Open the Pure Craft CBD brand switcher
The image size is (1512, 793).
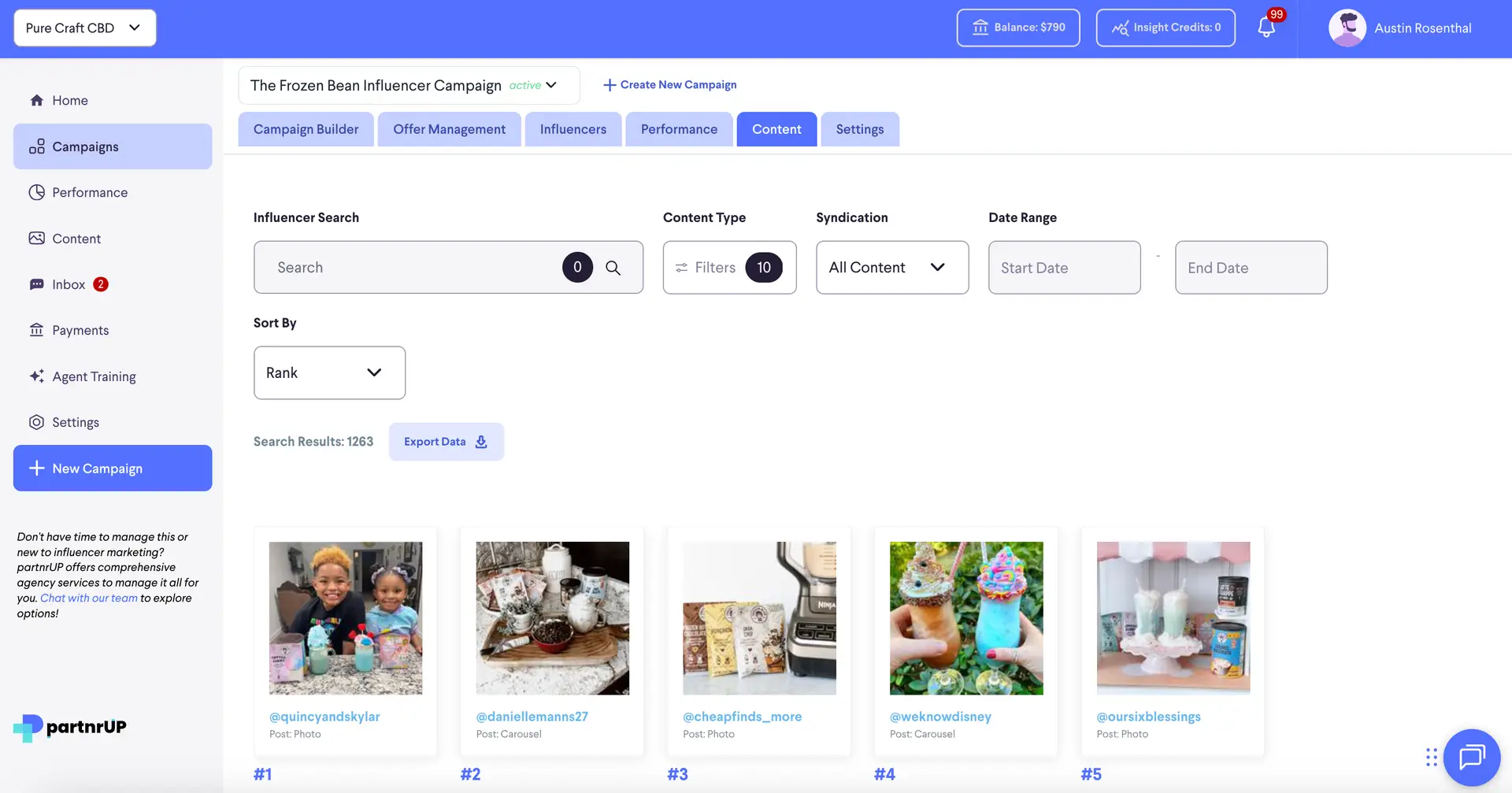(x=83, y=28)
